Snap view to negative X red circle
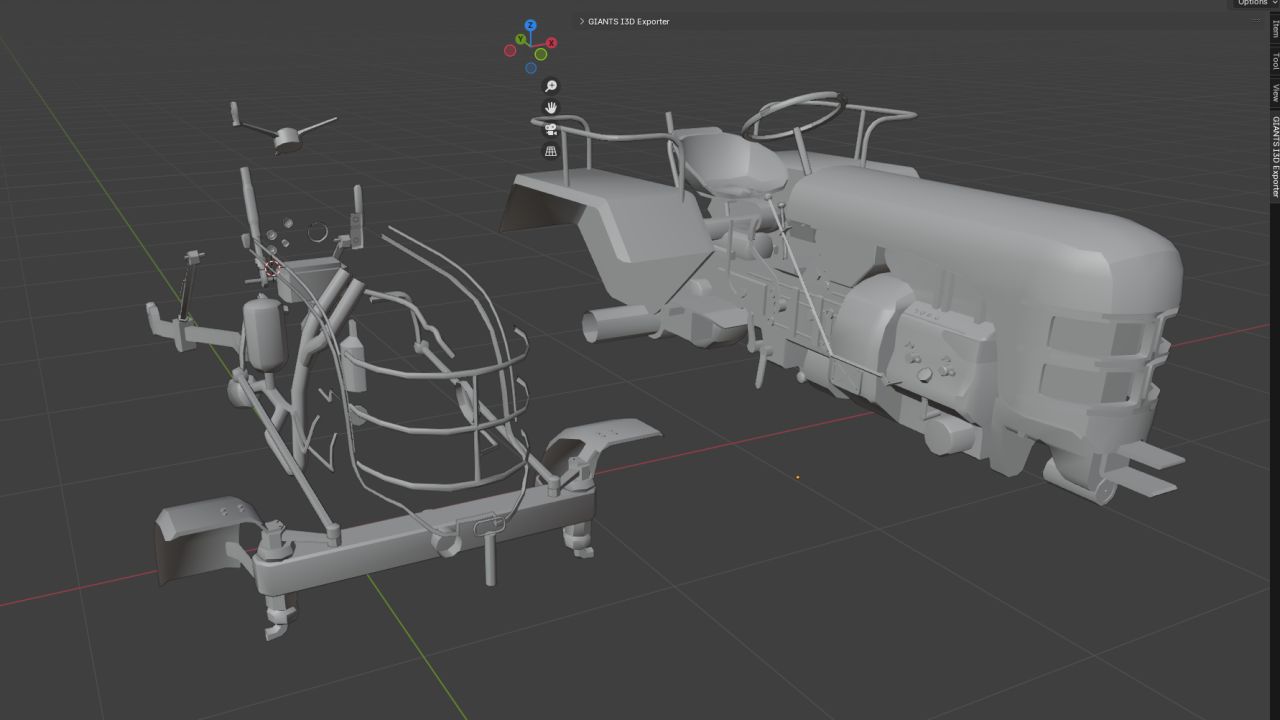This screenshot has width=1280, height=720. pyautogui.click(x=510, y=50)
